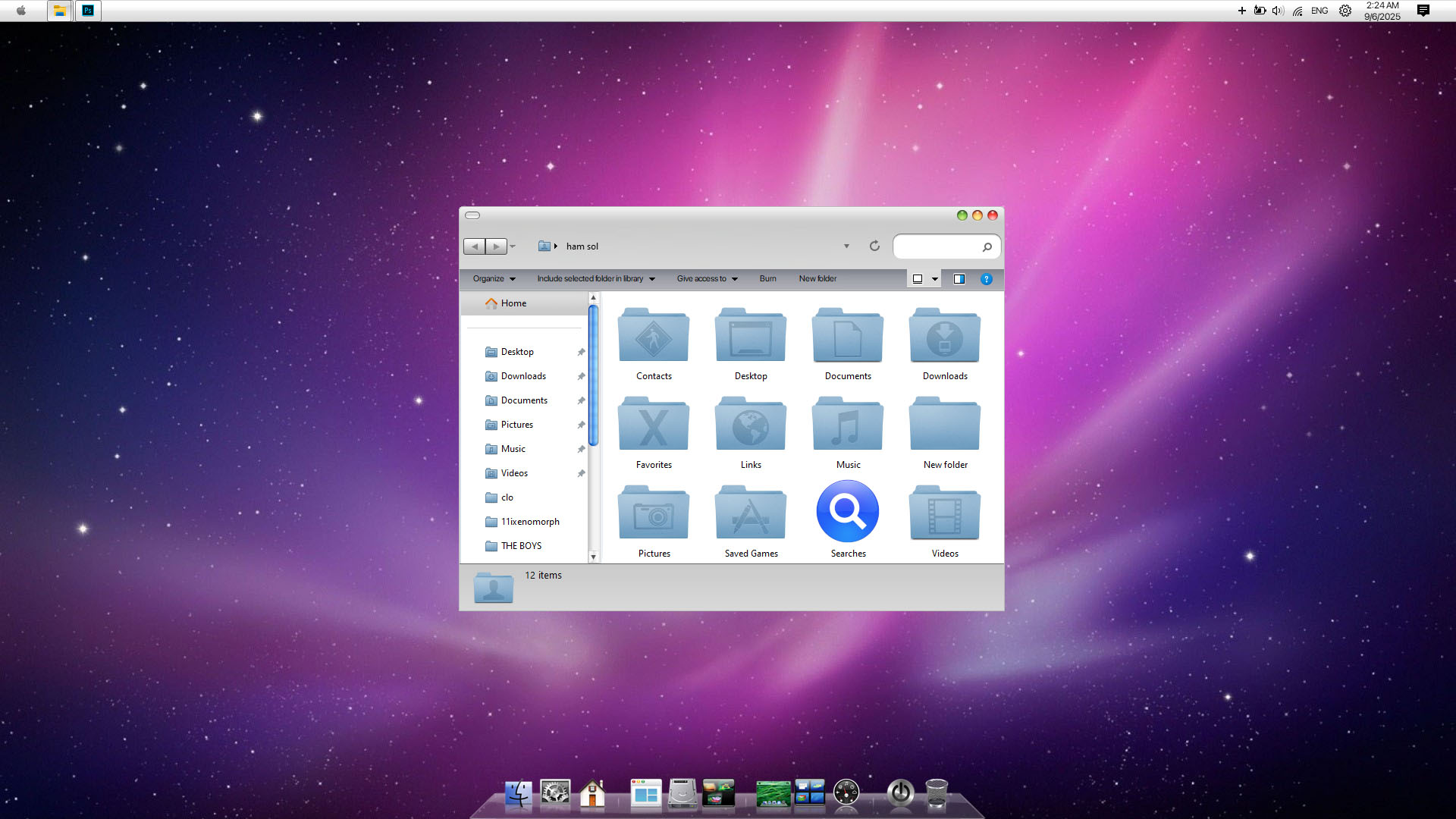
Task: Expand the Organize dropdown menu
Action: [x=494, y=278]
